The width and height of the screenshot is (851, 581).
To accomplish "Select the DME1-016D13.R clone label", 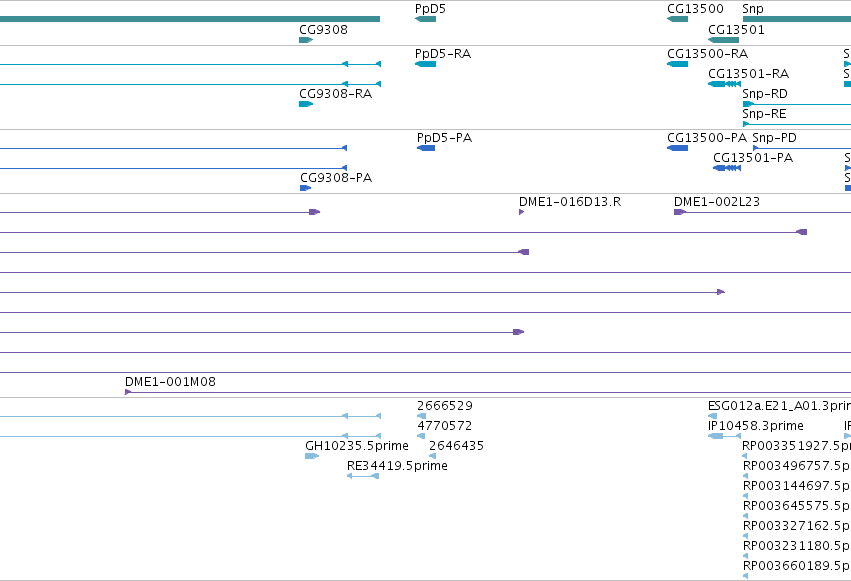I will point(570,202).
